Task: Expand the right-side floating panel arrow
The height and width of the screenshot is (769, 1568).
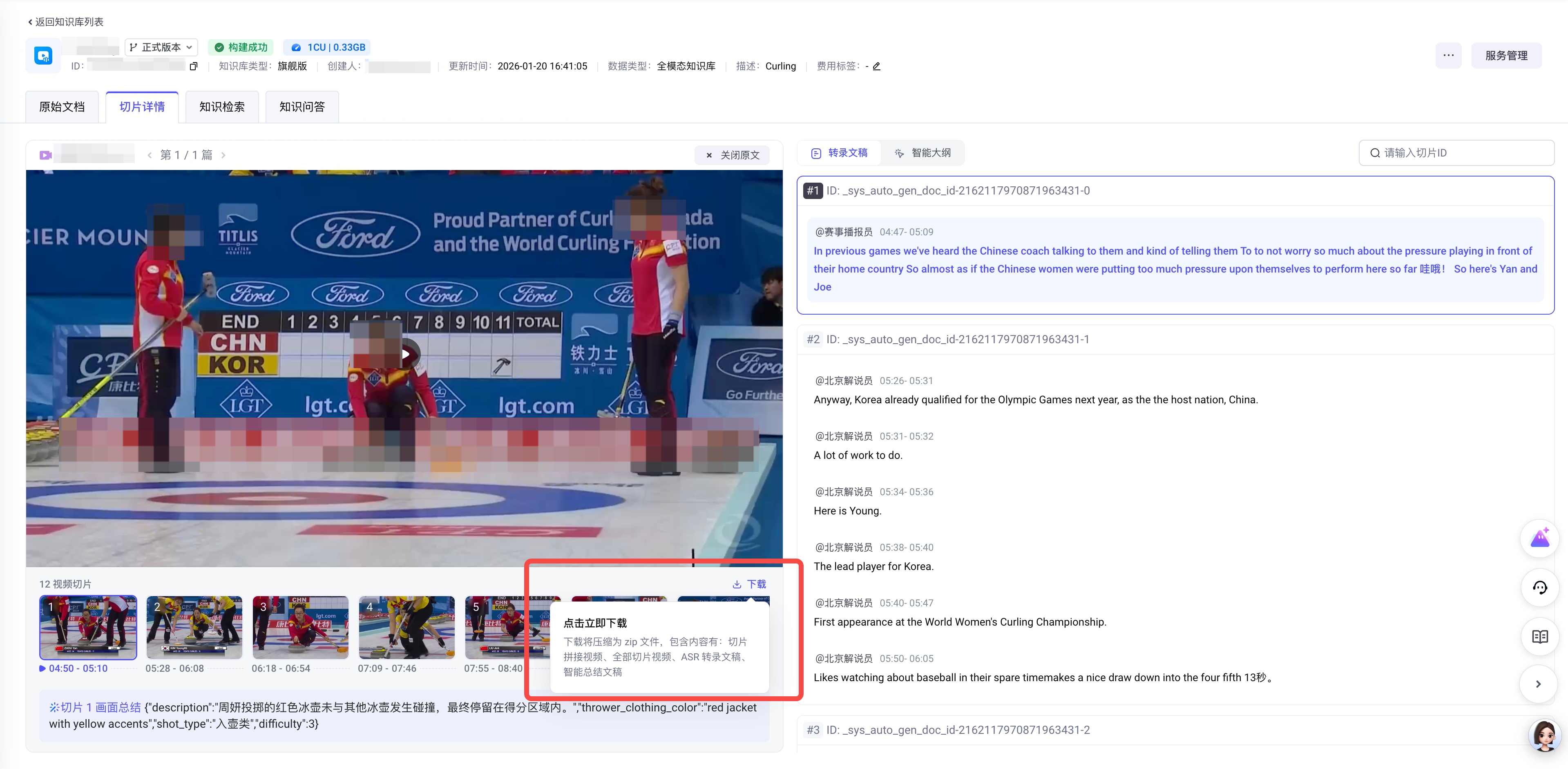Action: click(x=1538, y=684)
